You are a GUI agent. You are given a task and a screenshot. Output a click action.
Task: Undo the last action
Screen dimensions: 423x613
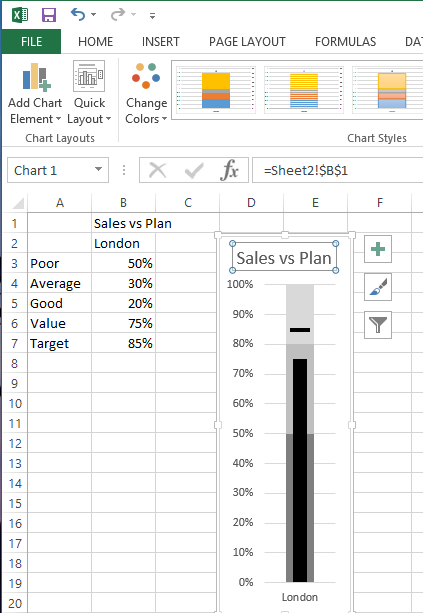click(x=78, y=15)
